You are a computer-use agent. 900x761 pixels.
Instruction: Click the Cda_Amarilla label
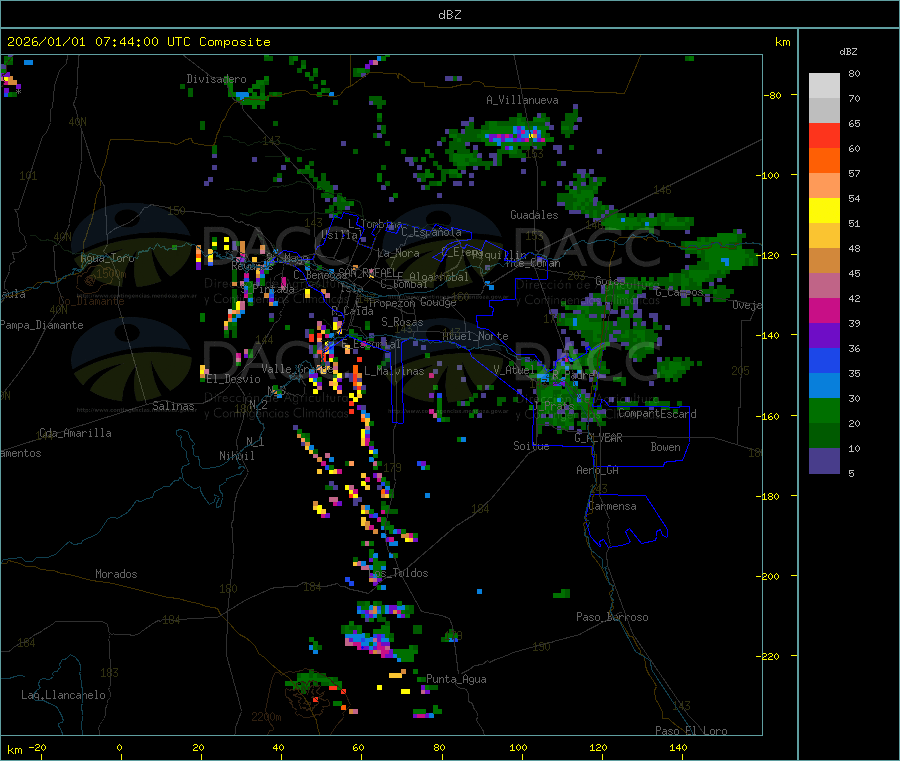pos(75,433)
